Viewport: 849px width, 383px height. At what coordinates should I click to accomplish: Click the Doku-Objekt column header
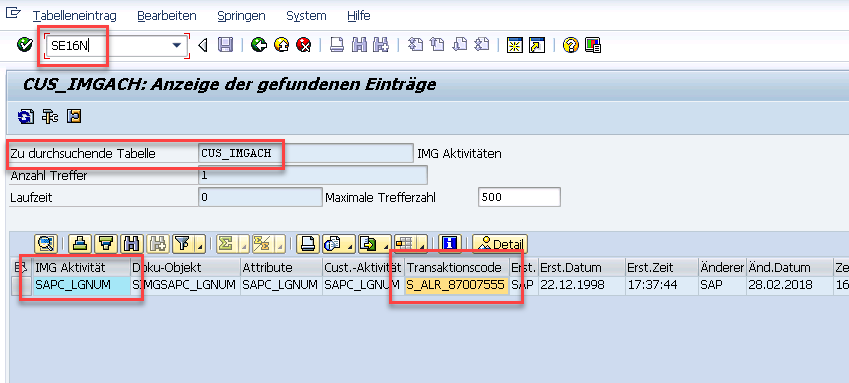pyautogui.click(x=185, y=267)
